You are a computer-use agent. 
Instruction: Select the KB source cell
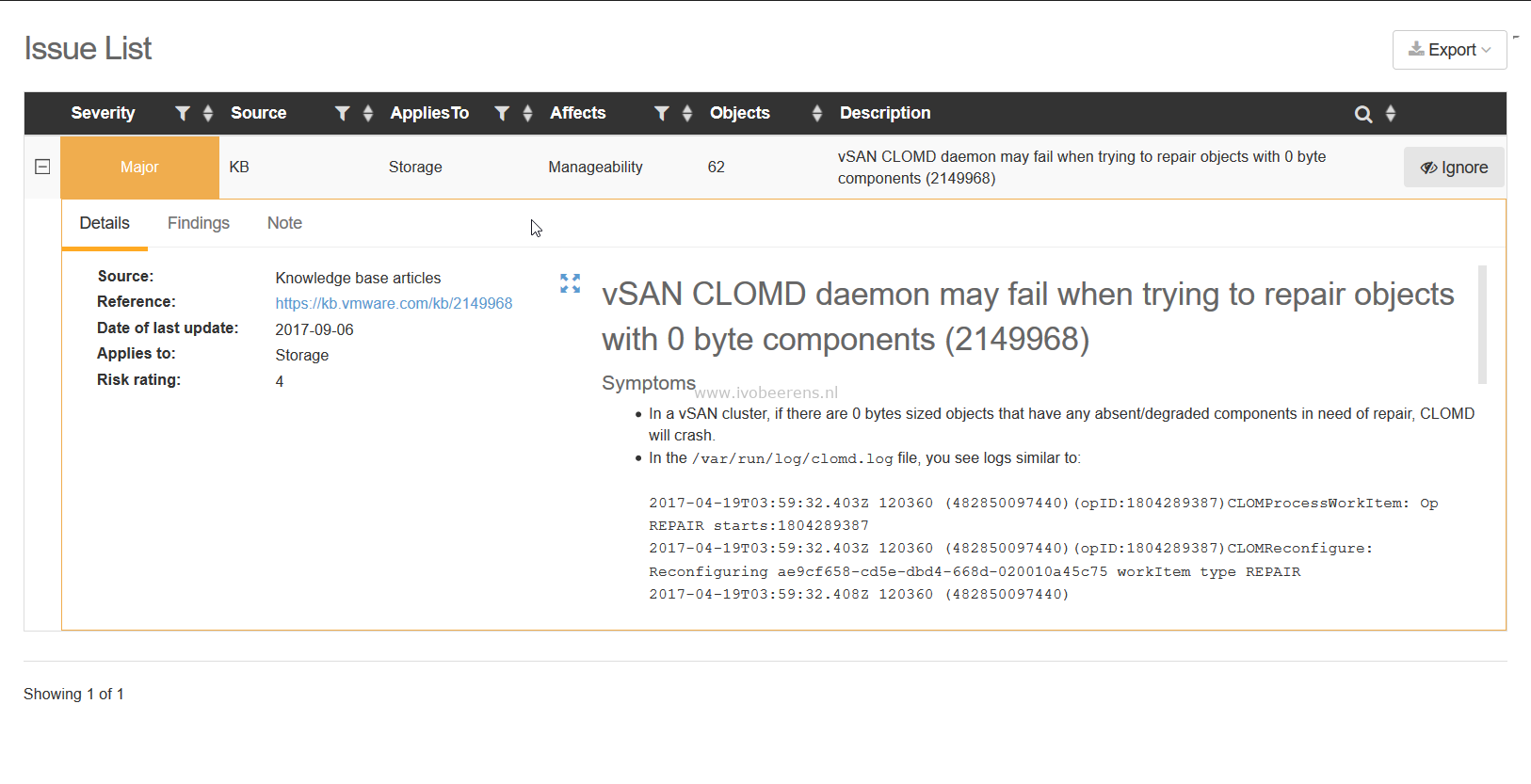(x=239, y=167)
